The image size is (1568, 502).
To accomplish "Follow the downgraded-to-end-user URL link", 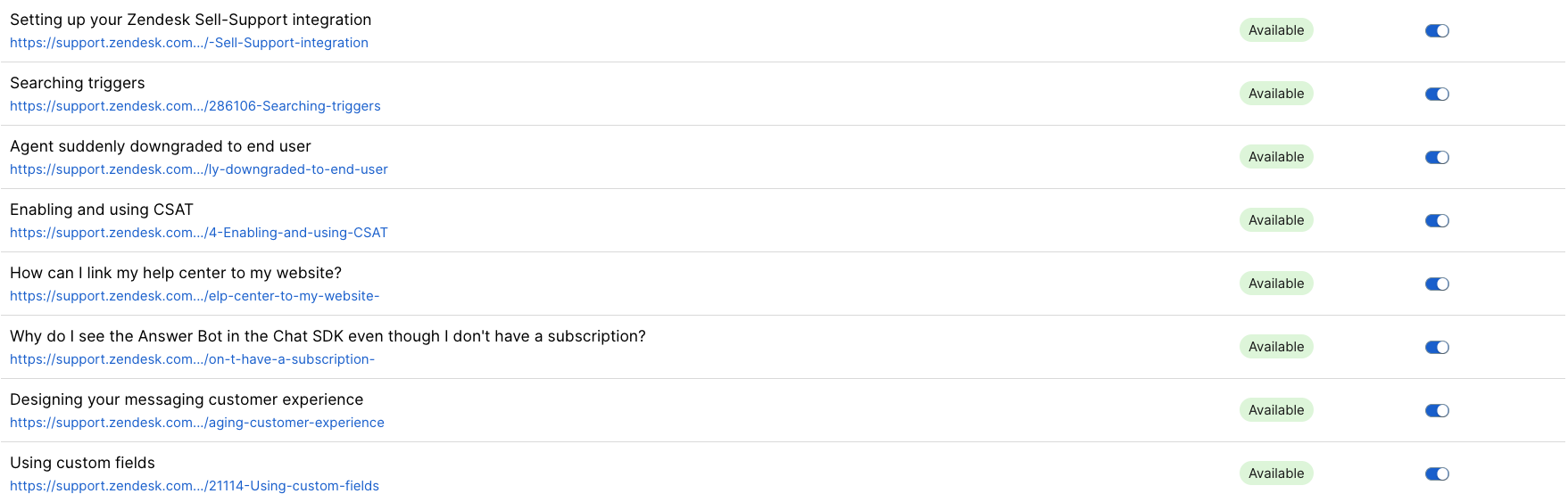I will 199,169.
